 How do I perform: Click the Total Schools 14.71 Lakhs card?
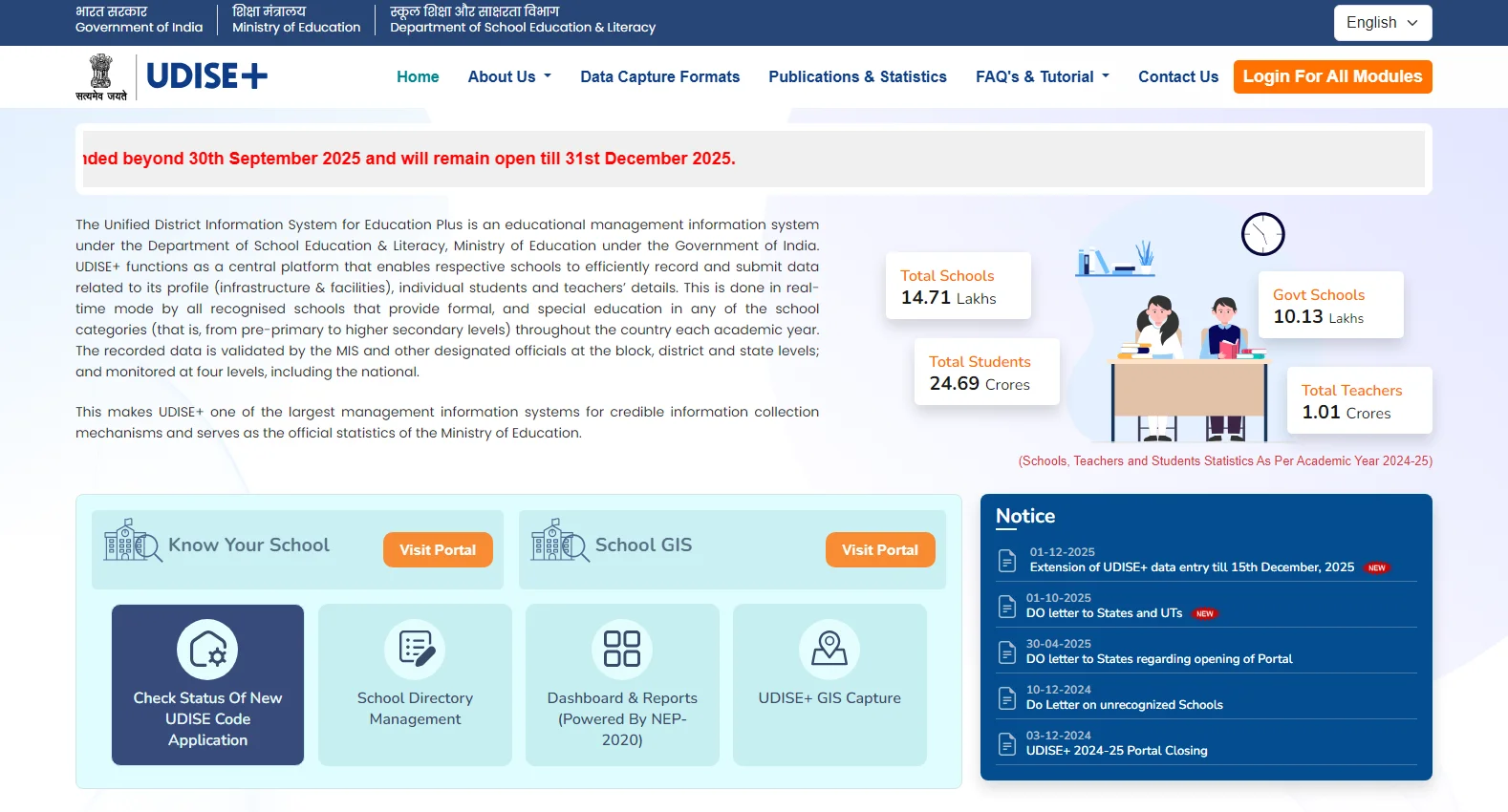click(x=959, y=286)
